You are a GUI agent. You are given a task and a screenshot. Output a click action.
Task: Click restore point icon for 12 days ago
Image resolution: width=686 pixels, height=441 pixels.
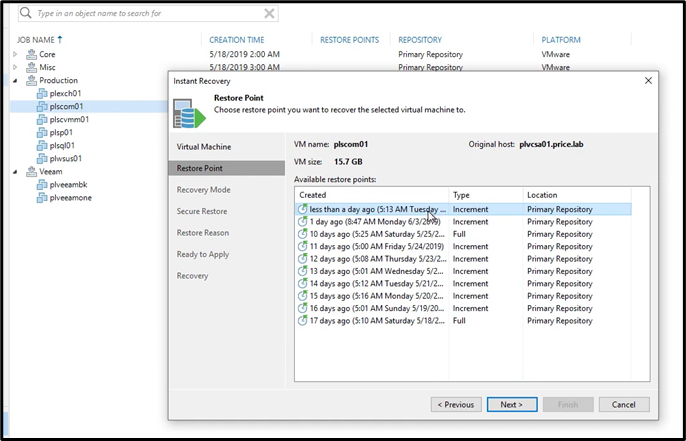click(302, 259)
